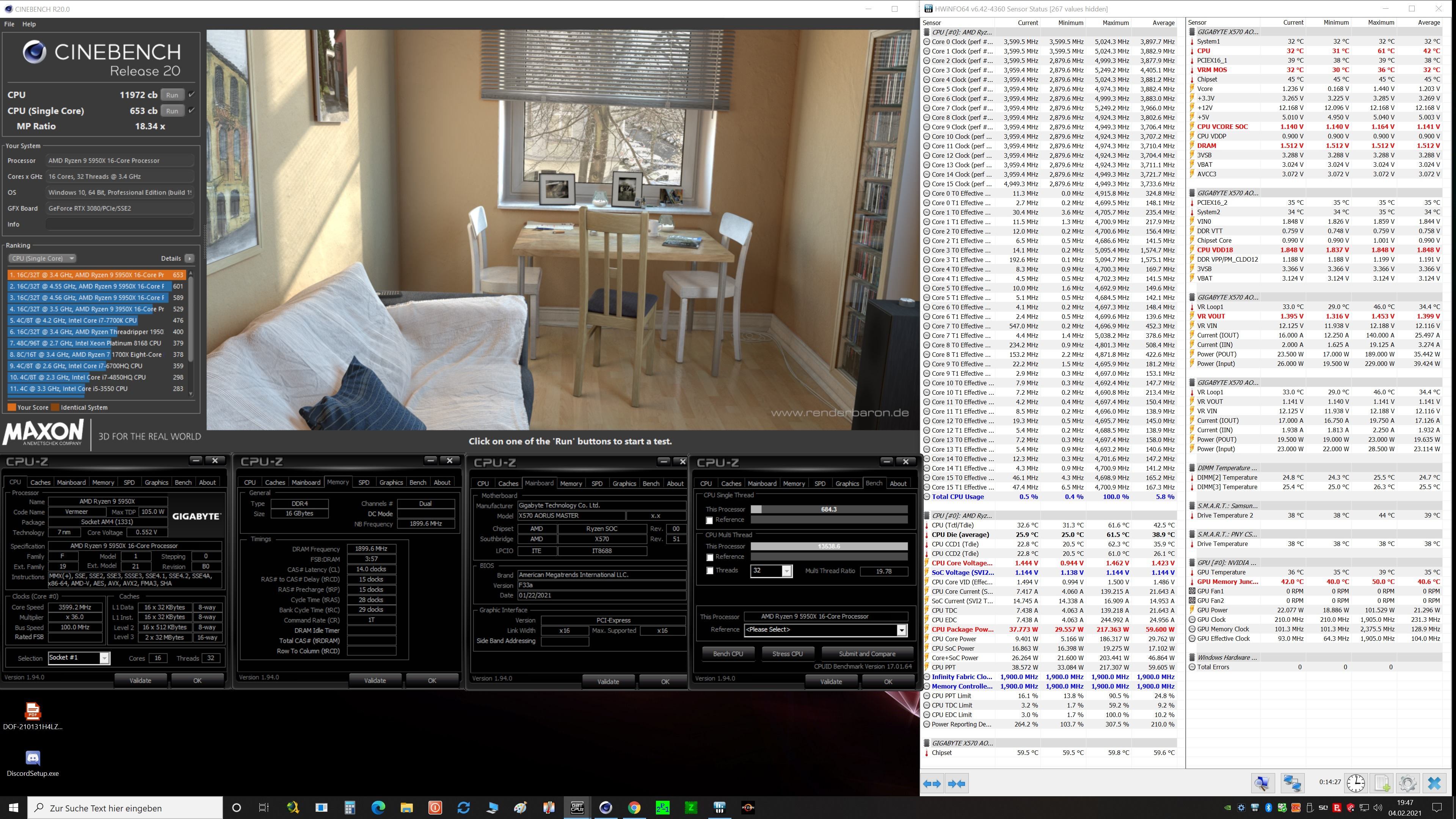1456x819 pixels.
Task: Open Ryzen Master icon on the taskbar
Action: (748, 808)
